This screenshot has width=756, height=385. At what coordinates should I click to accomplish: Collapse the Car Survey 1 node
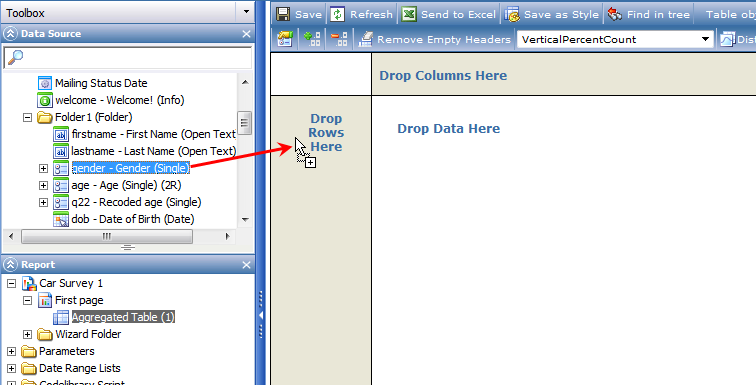tap(12, 283)
